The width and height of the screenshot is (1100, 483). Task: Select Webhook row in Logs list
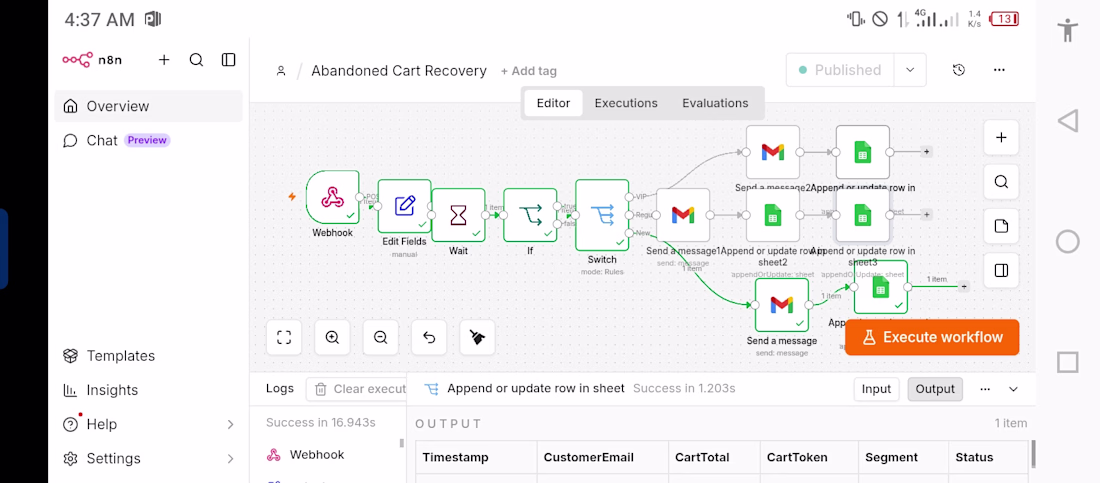point(328,455)
